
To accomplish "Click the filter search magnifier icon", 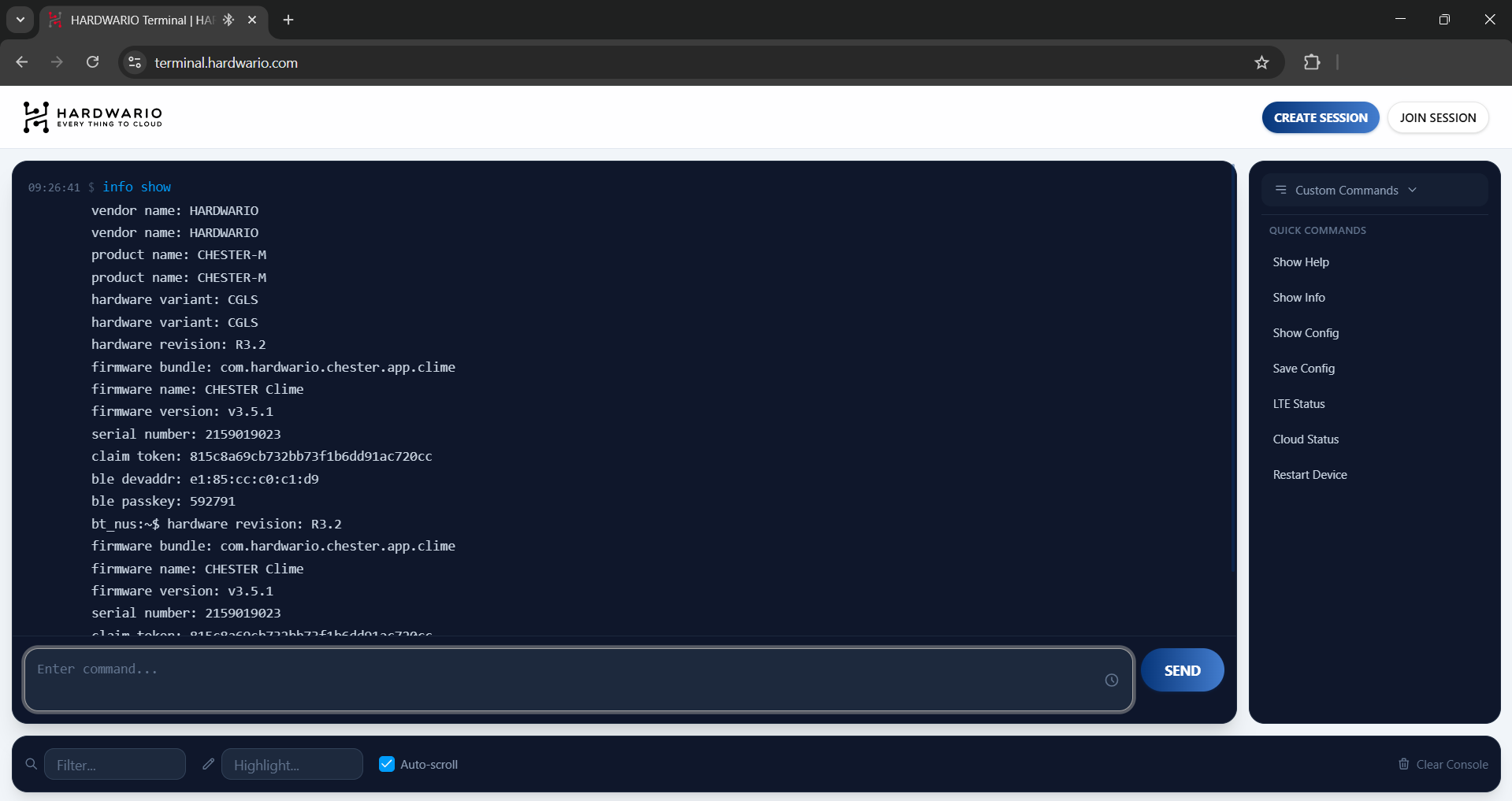I will point(32,764).
